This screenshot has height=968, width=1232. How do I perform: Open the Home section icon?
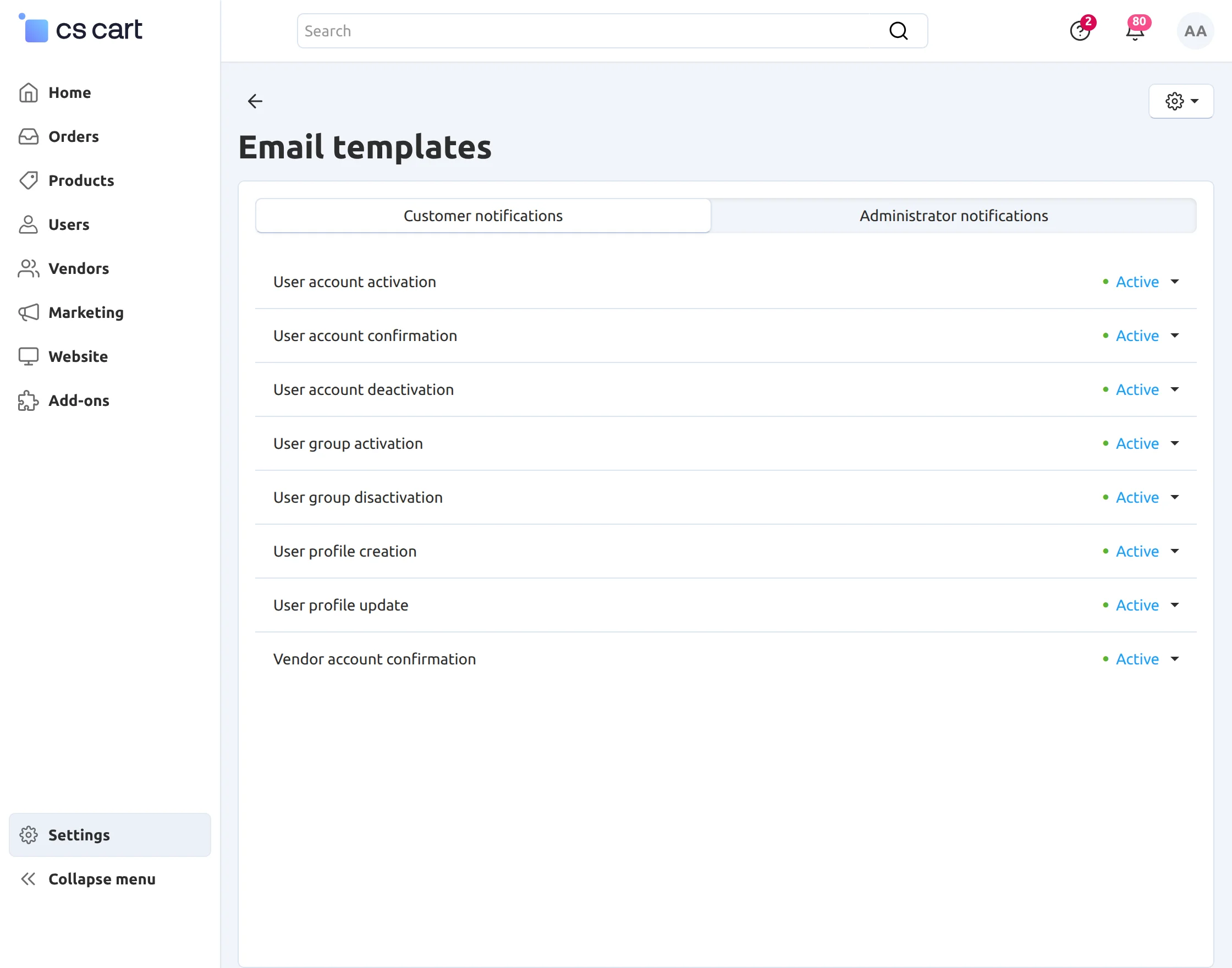pyautogui.click(x=29, y=92)
